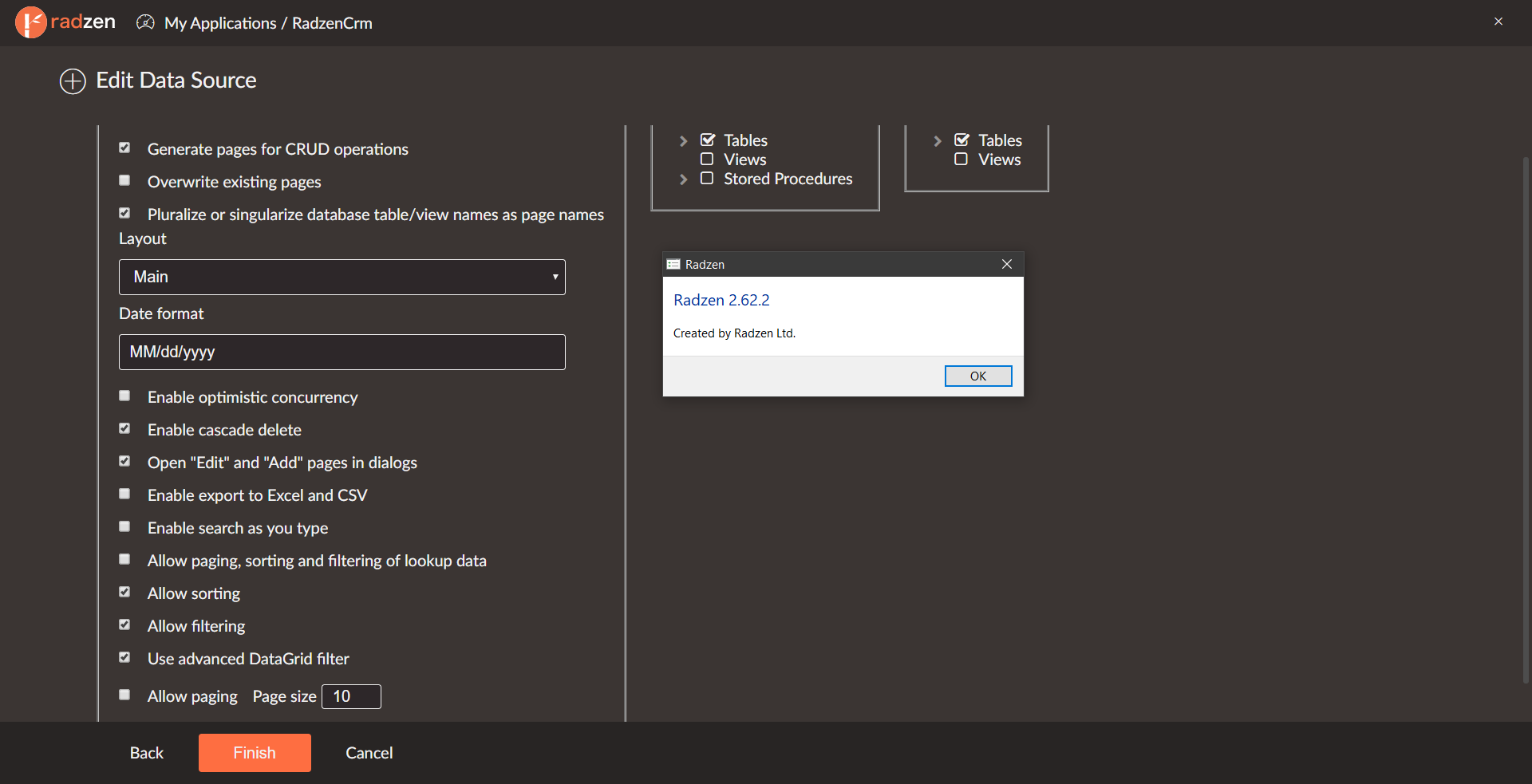Expand the Stored Procedures tree node
Viewport: 1532px width, 784px height.
click(683, 179)
